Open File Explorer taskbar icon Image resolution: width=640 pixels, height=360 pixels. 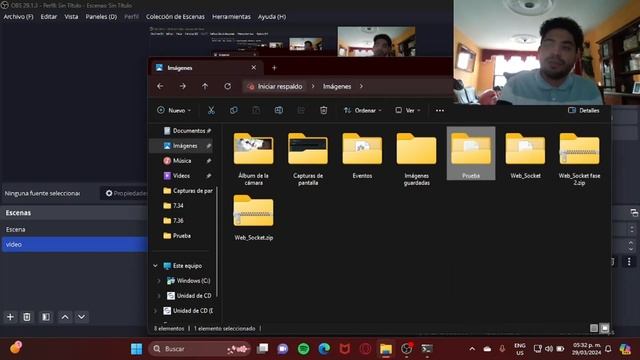386,349
